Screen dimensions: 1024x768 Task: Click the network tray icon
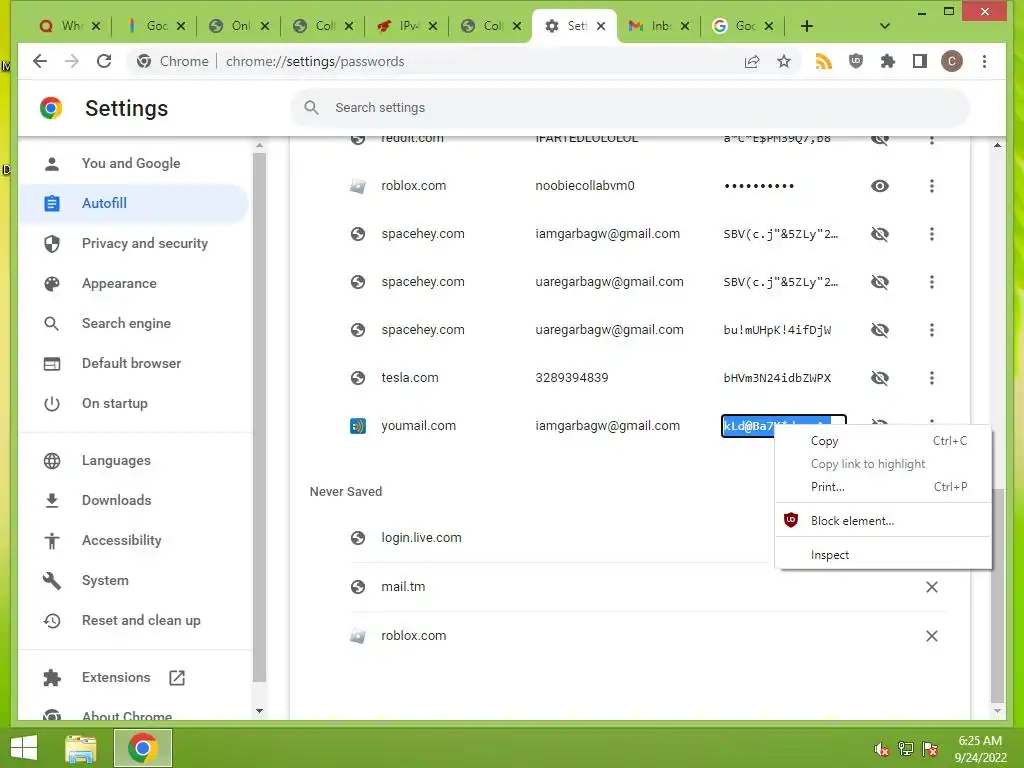point(906,749)
